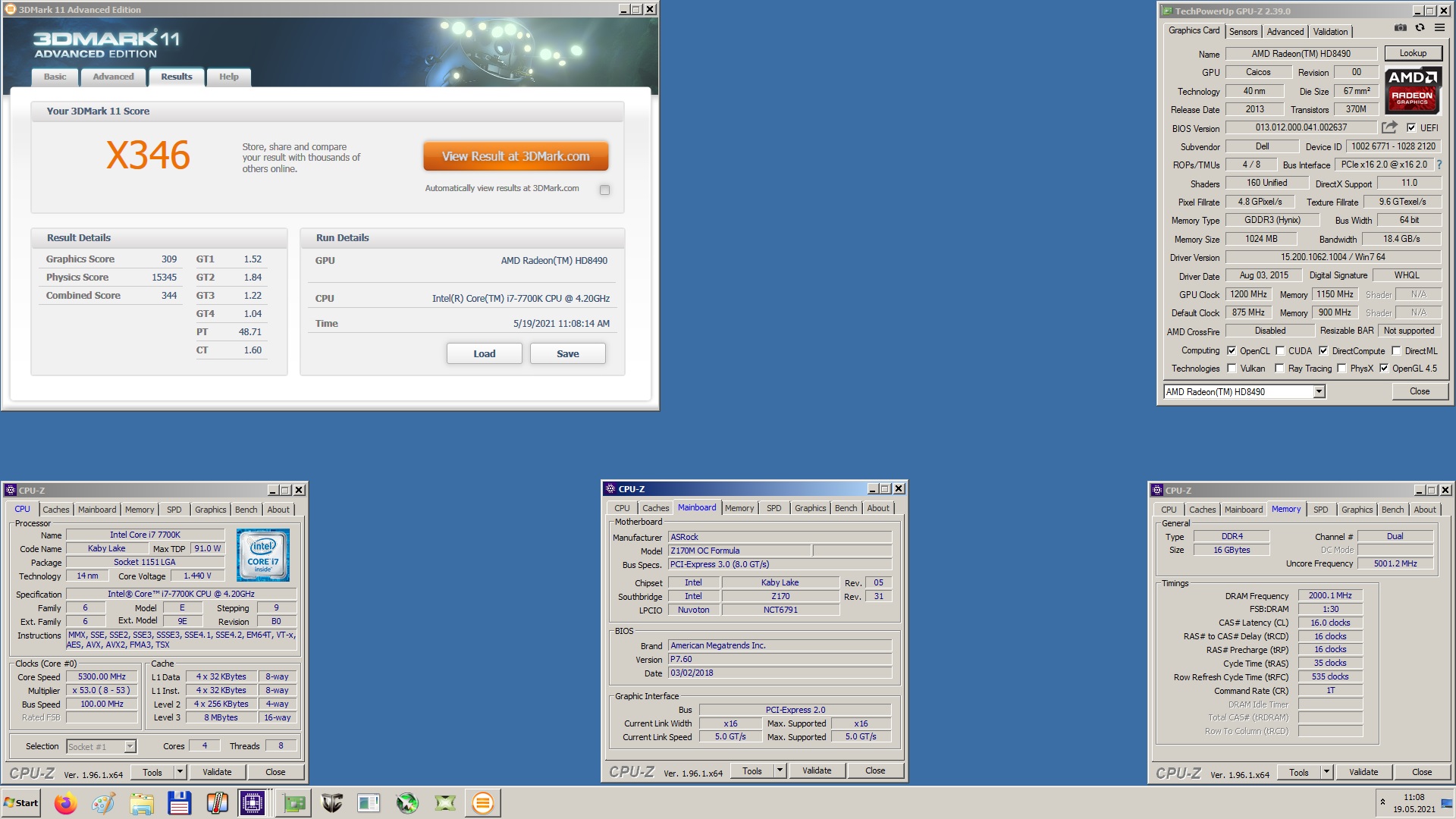1456x819 pixels.
Task: Enable automatically view results at 3DMark.com
Action: 604,190
